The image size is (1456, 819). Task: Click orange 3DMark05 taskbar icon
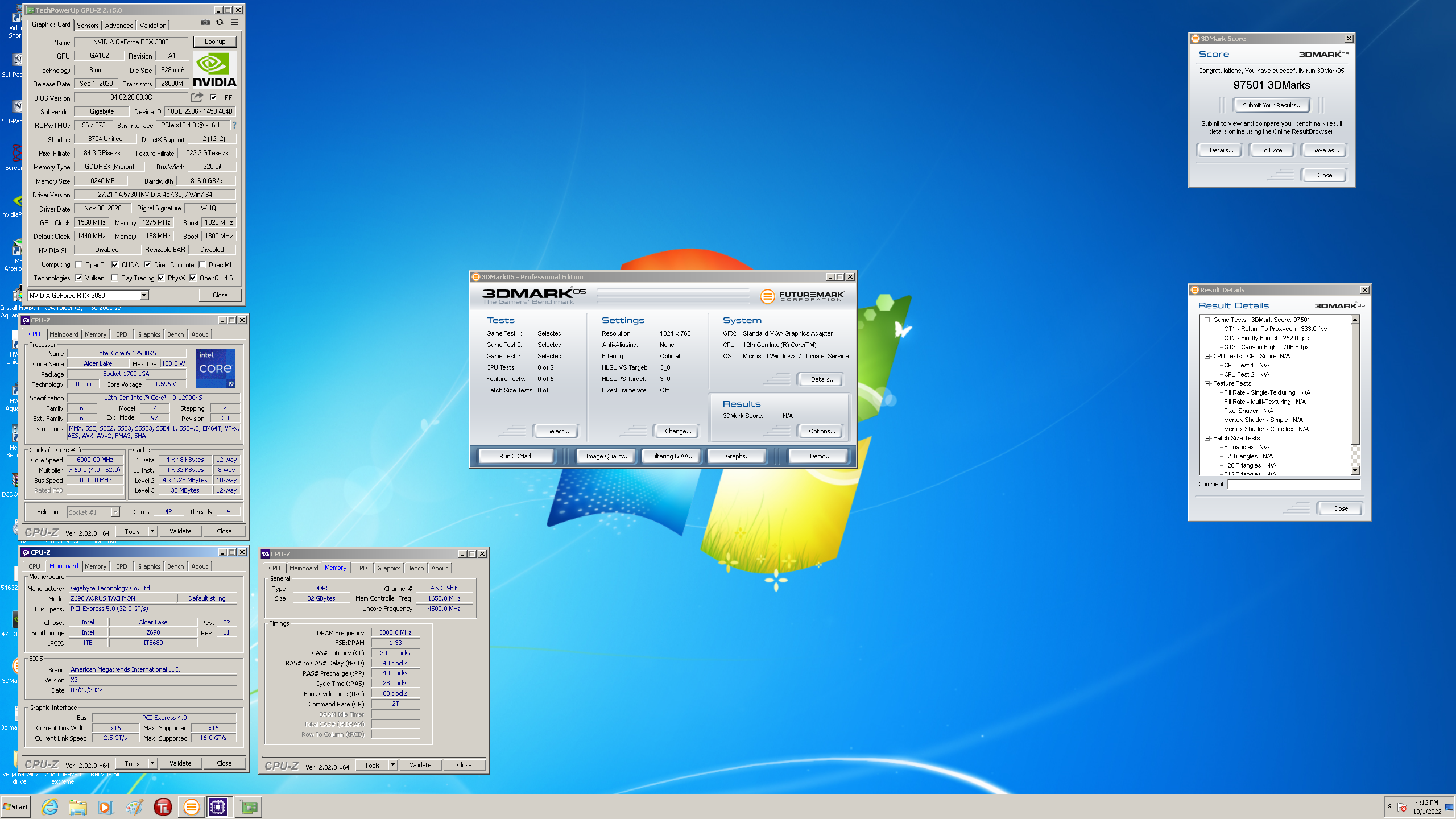(191, 806)
